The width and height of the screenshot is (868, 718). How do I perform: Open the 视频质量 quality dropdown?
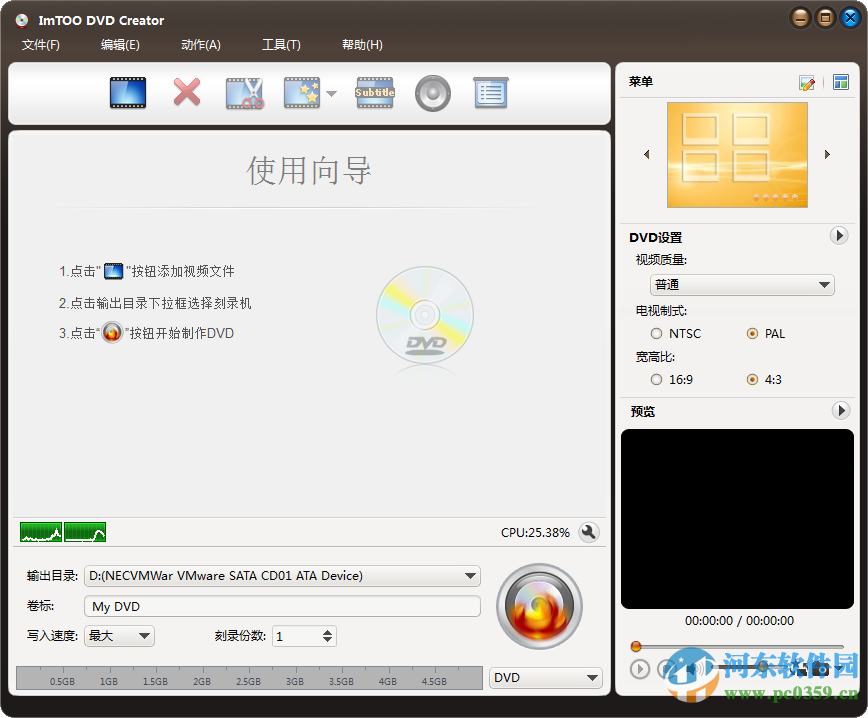click(742, 284)
